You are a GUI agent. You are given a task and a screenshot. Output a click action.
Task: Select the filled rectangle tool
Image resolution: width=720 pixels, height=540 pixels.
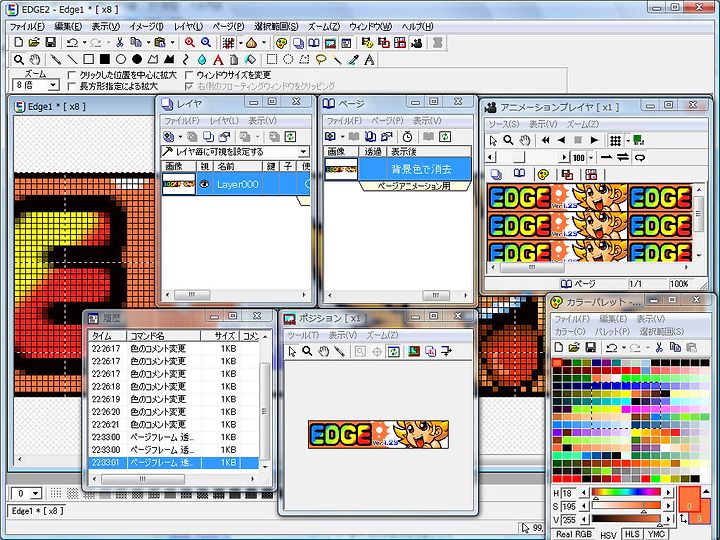coord(105,60)
